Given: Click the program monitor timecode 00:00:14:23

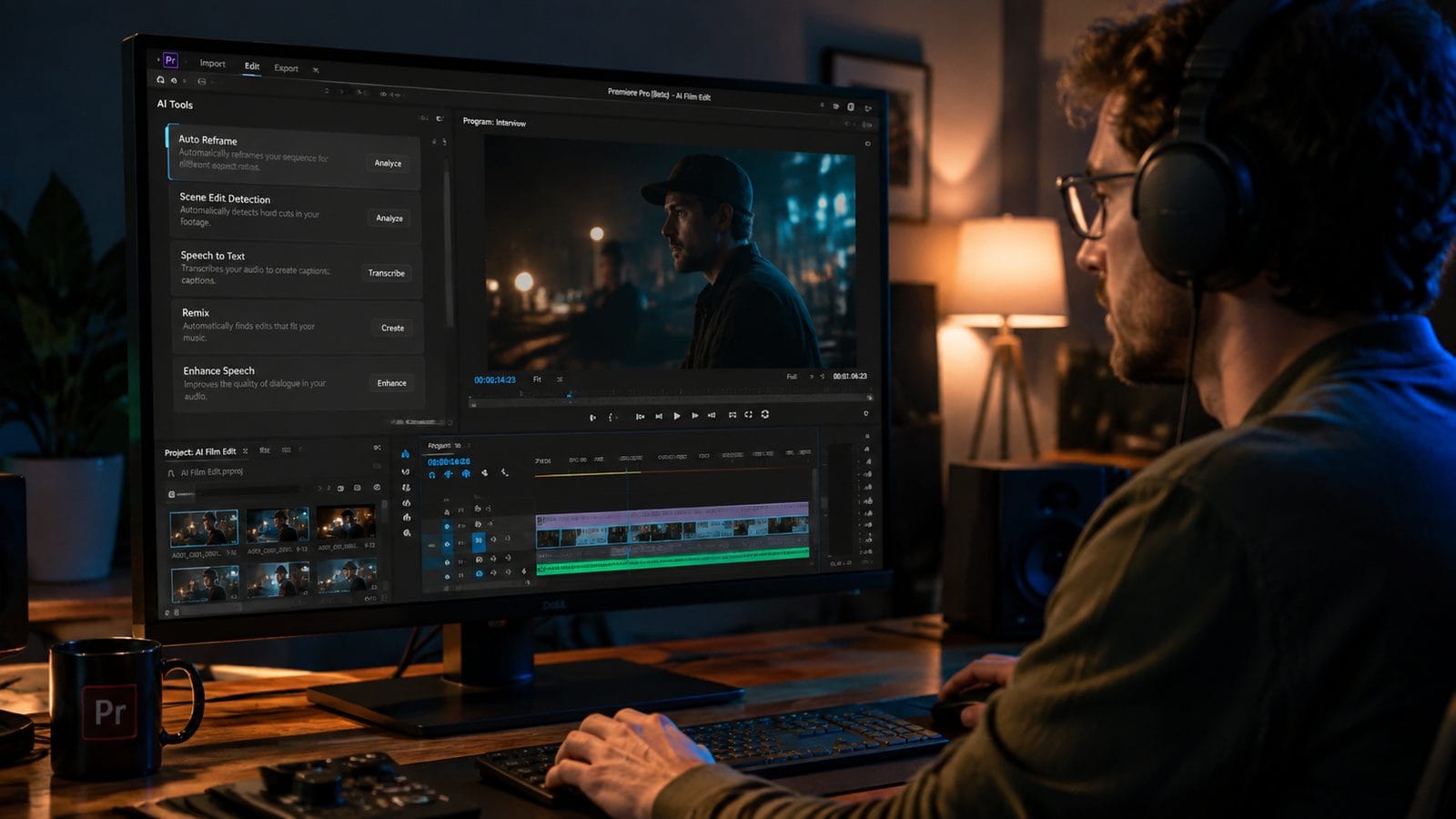Looking at the screenshot, I should [x=494, y=379].
